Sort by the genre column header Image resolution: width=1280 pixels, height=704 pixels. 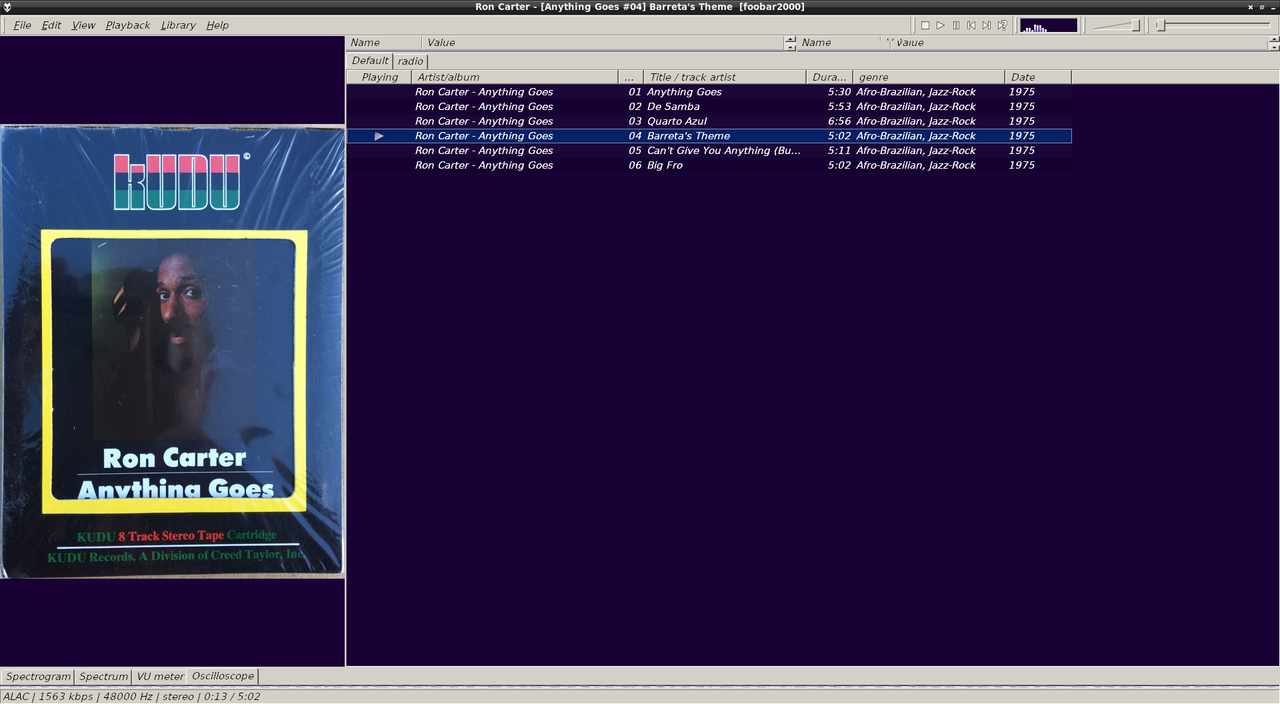tap(928, 77)
